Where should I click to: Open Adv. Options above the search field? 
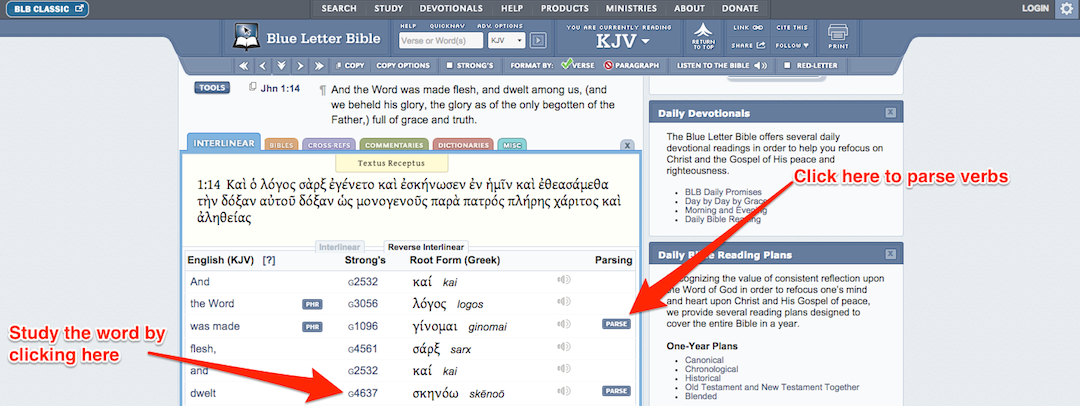coord(501,26)
